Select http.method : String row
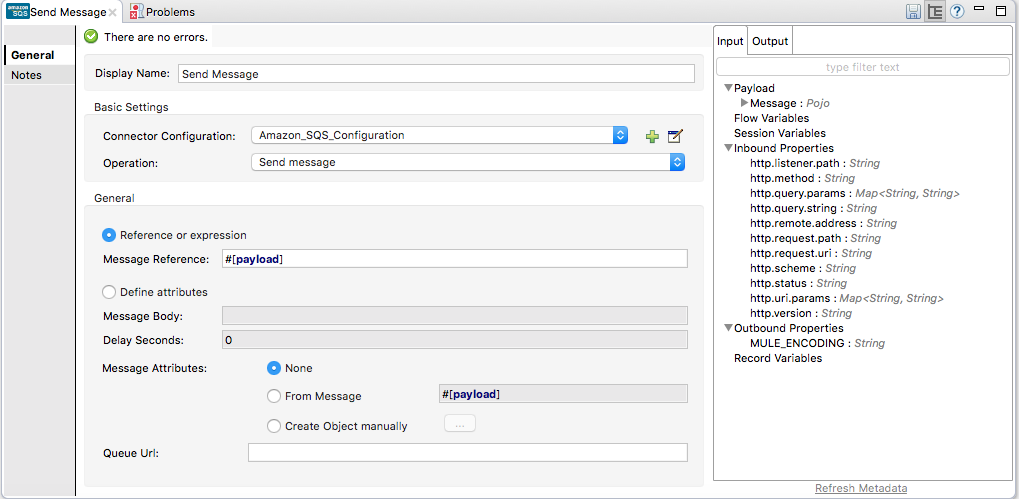Viewport: 1019px width, 499px height. coord(803,178)
